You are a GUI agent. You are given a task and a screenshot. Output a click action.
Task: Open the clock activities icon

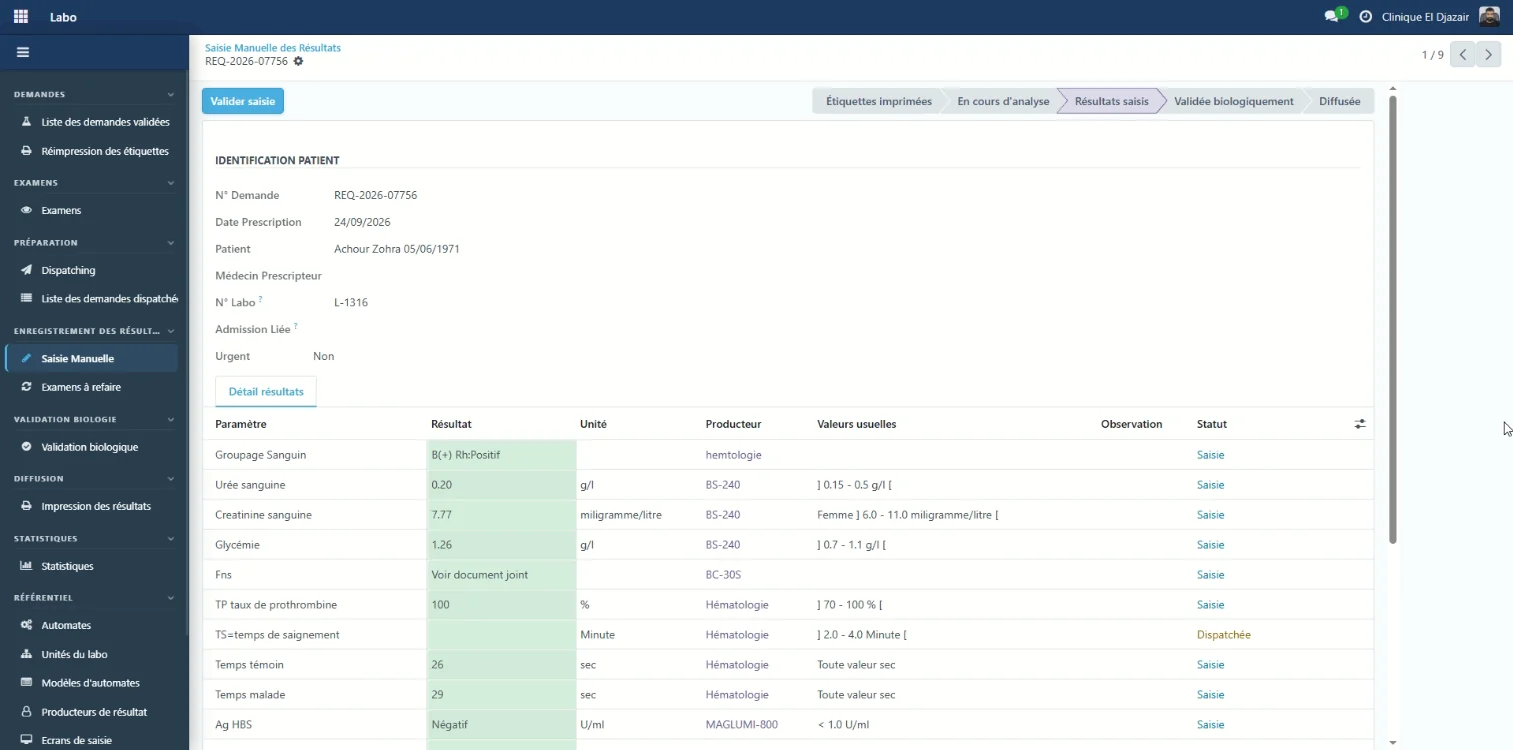[x=1365, y=17]
